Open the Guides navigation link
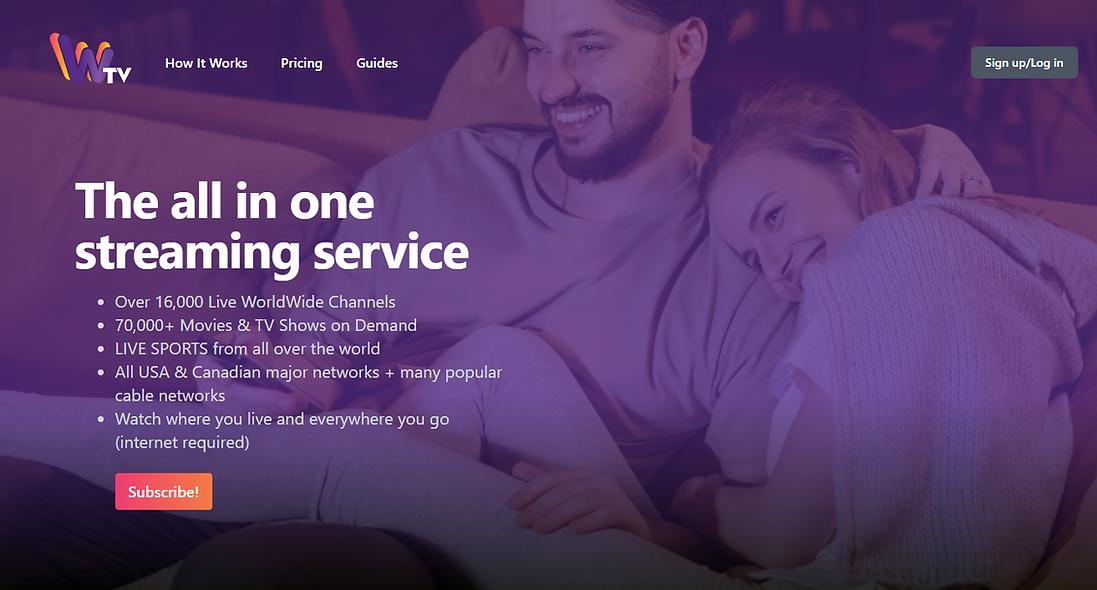The width and height of the screenshot is (1097, 590). pos(377,63)
